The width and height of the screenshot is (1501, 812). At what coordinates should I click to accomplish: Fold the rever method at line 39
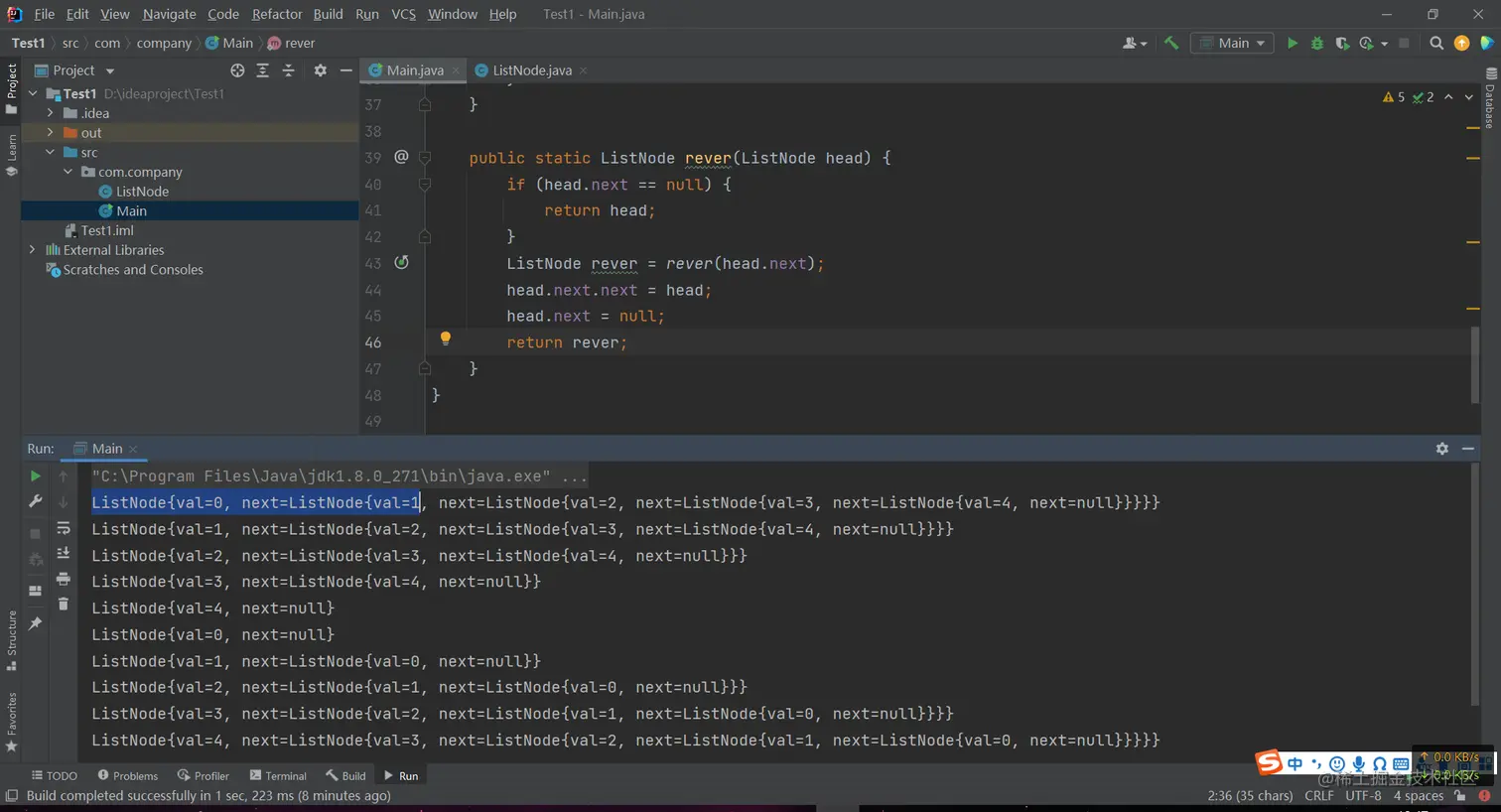(425, 158)
